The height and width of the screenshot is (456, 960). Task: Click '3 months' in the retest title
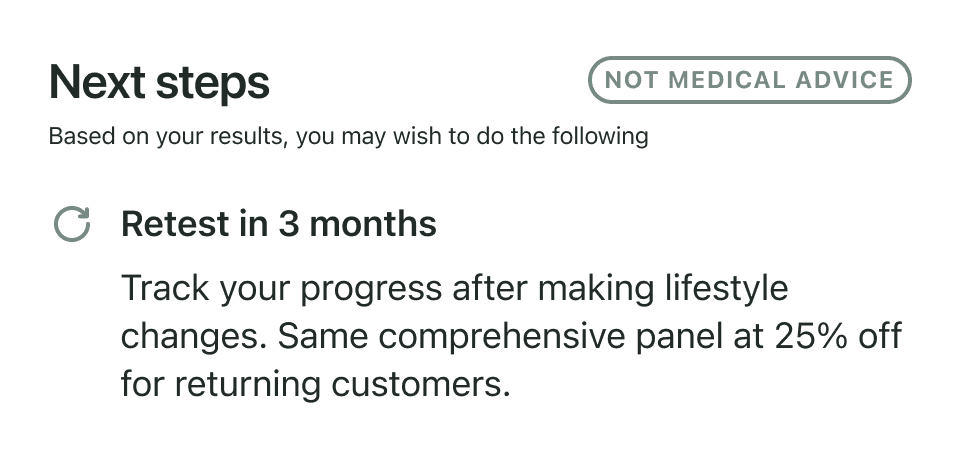tap(357, 224)
